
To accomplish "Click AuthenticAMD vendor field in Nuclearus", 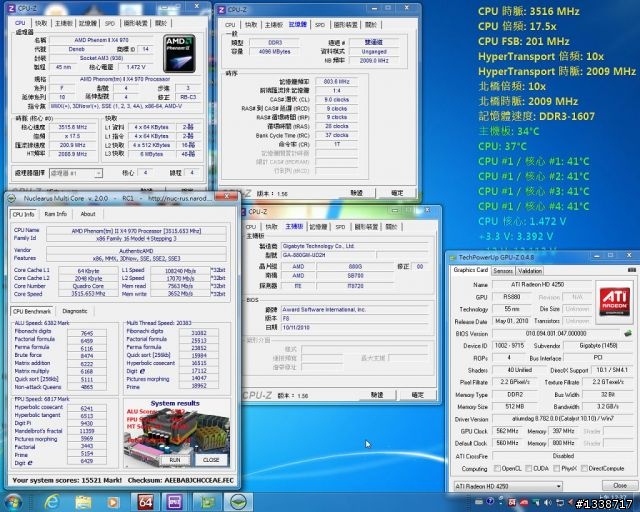I will (x=136, y=251).
